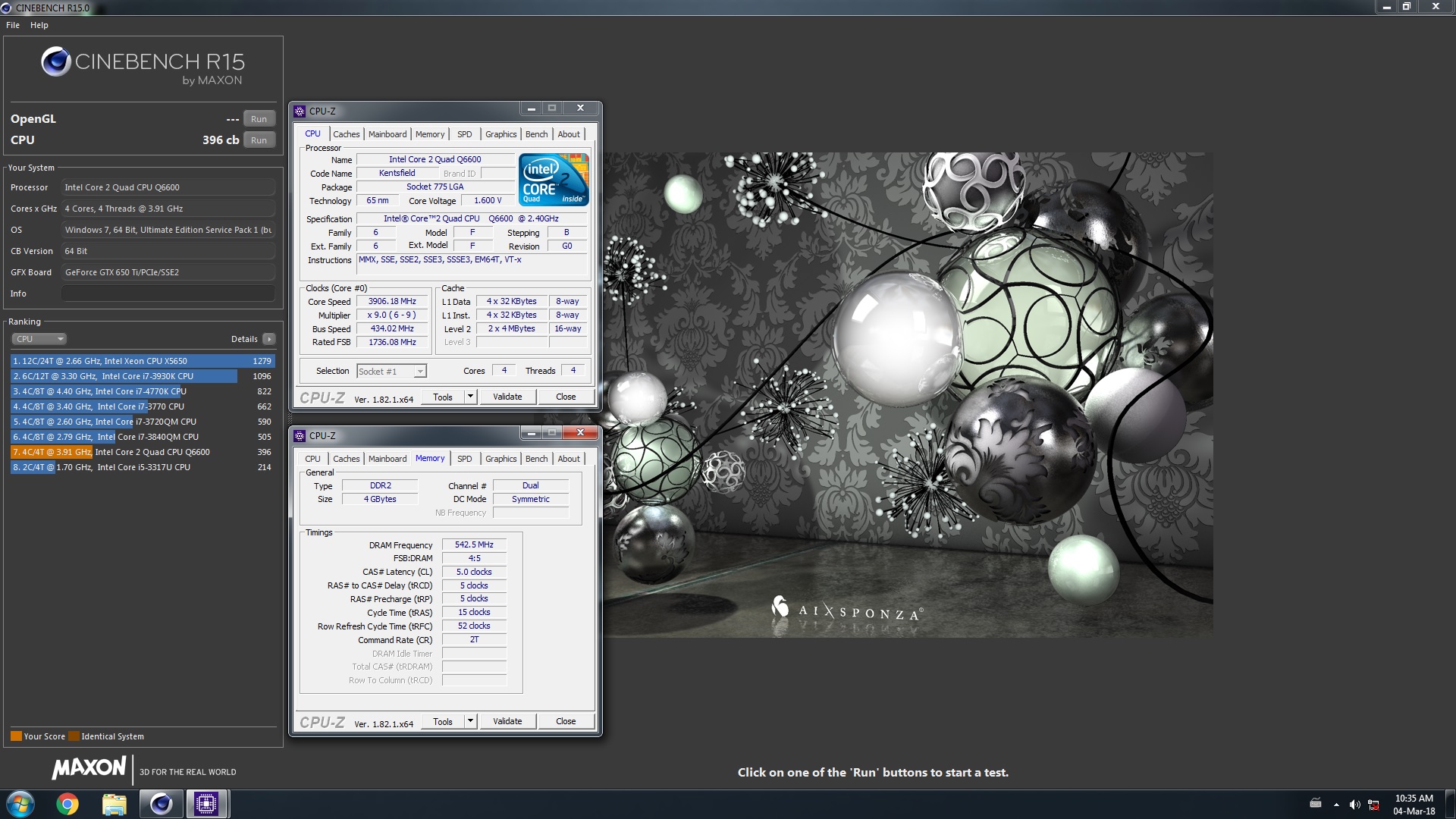Select Core i7-4770K ranking entry
Viewport: 1456px width, 819px height.
click(143, 391)
